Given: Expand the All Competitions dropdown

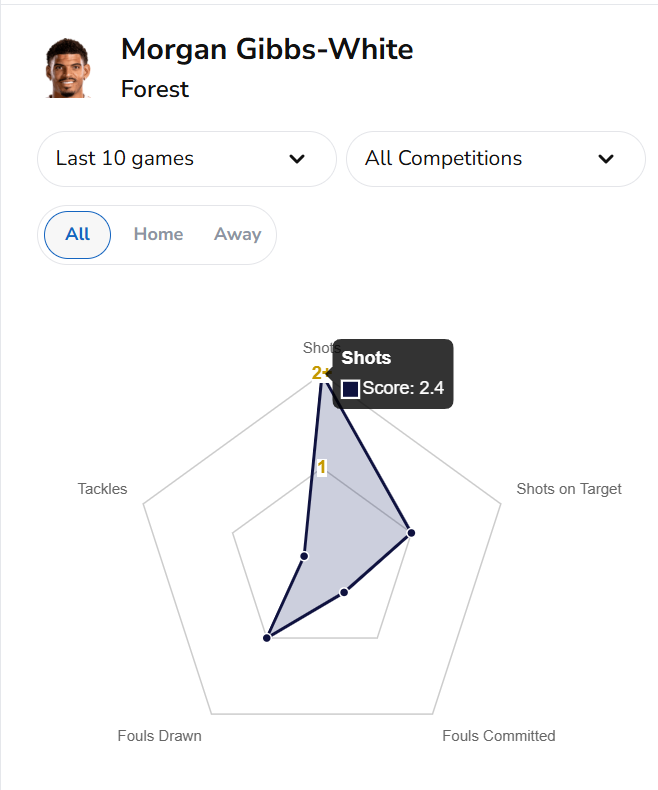Looking at the screenshot, I should click(x=495, y=159).
